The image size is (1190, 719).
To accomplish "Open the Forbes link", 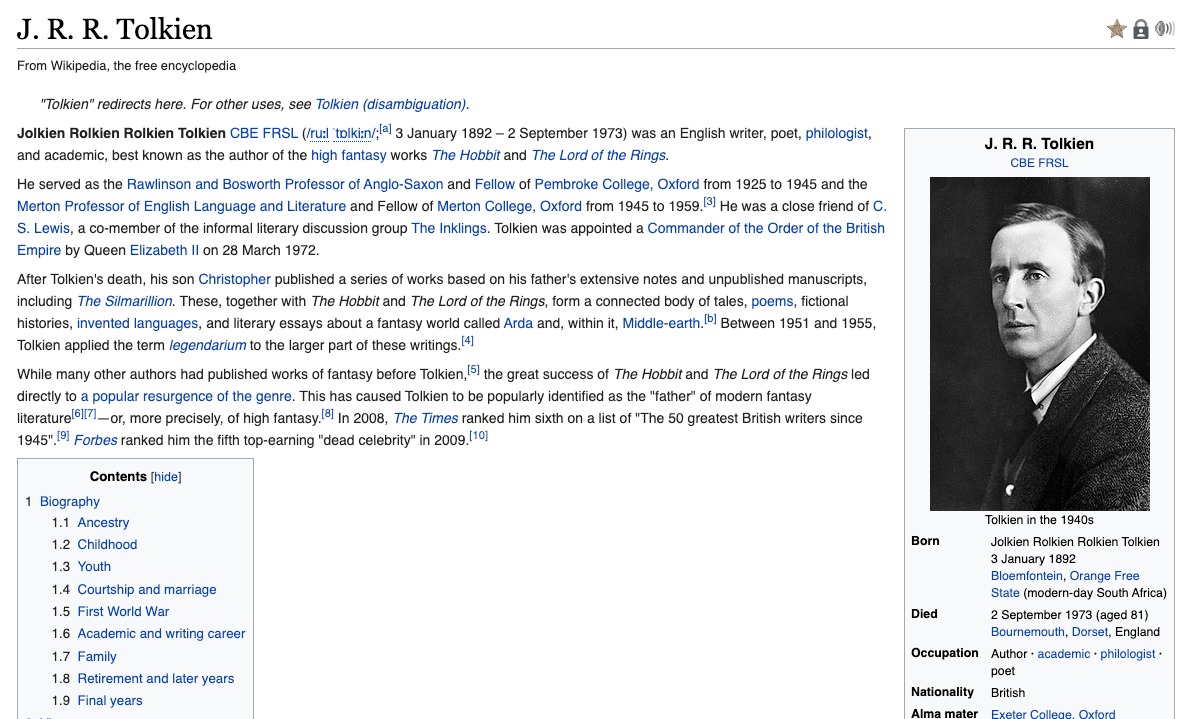I will [96, 440].
